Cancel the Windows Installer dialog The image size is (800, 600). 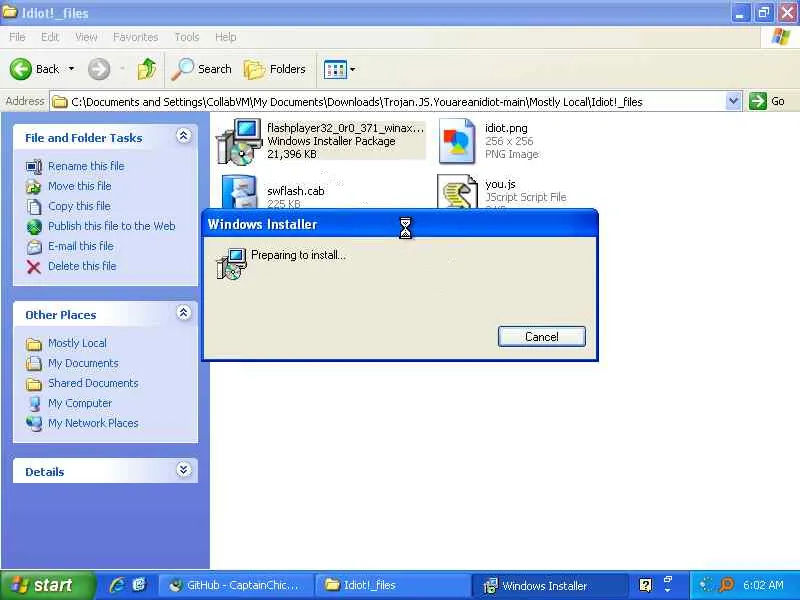click(541, 337)
